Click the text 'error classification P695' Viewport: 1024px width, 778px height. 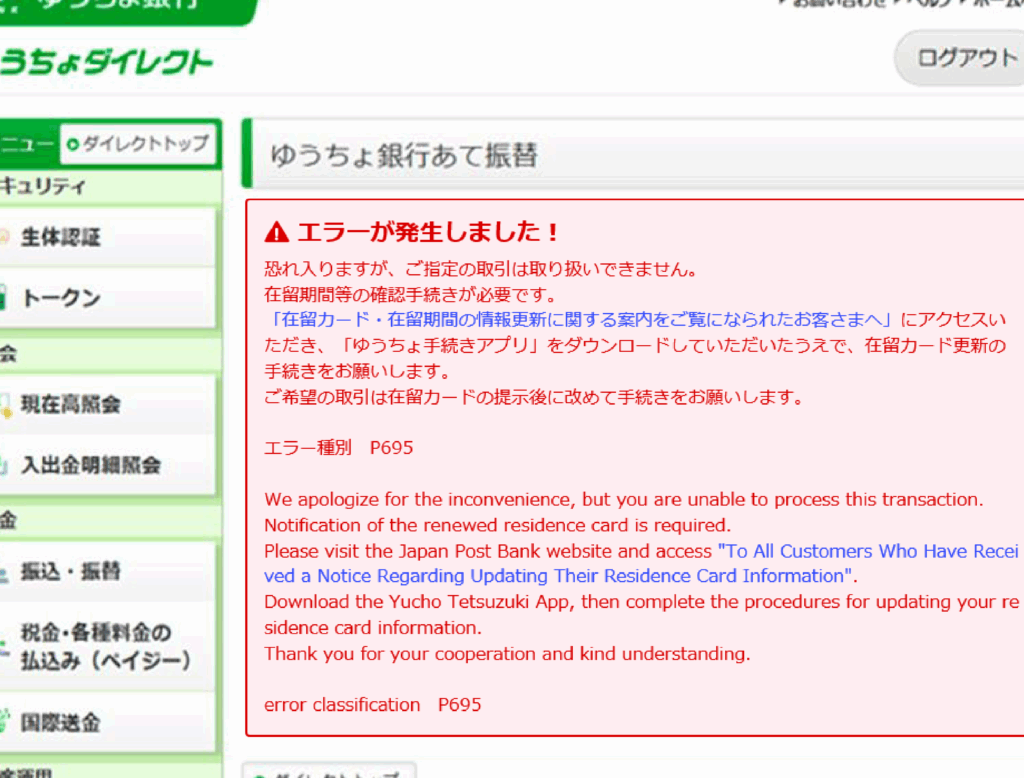(x=372, y=705)
